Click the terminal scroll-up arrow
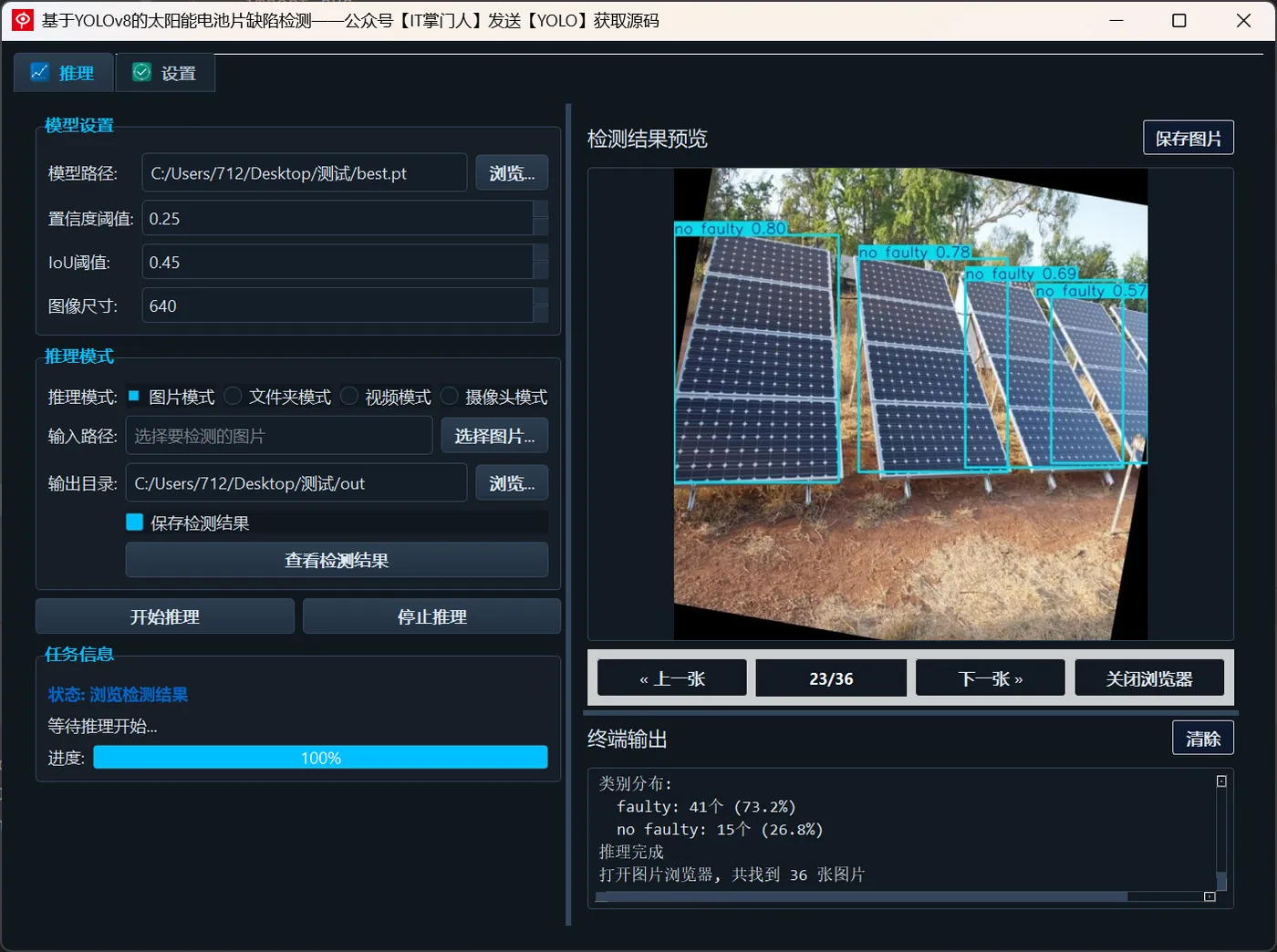 pyautogui.click(x=1221, y=781)
